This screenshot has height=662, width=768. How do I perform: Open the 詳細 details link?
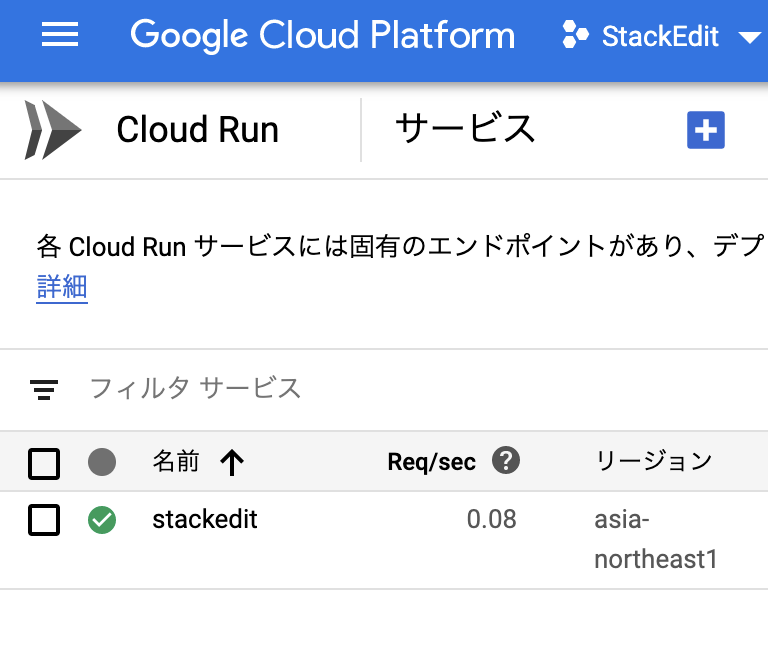click(x=62, y=287)
